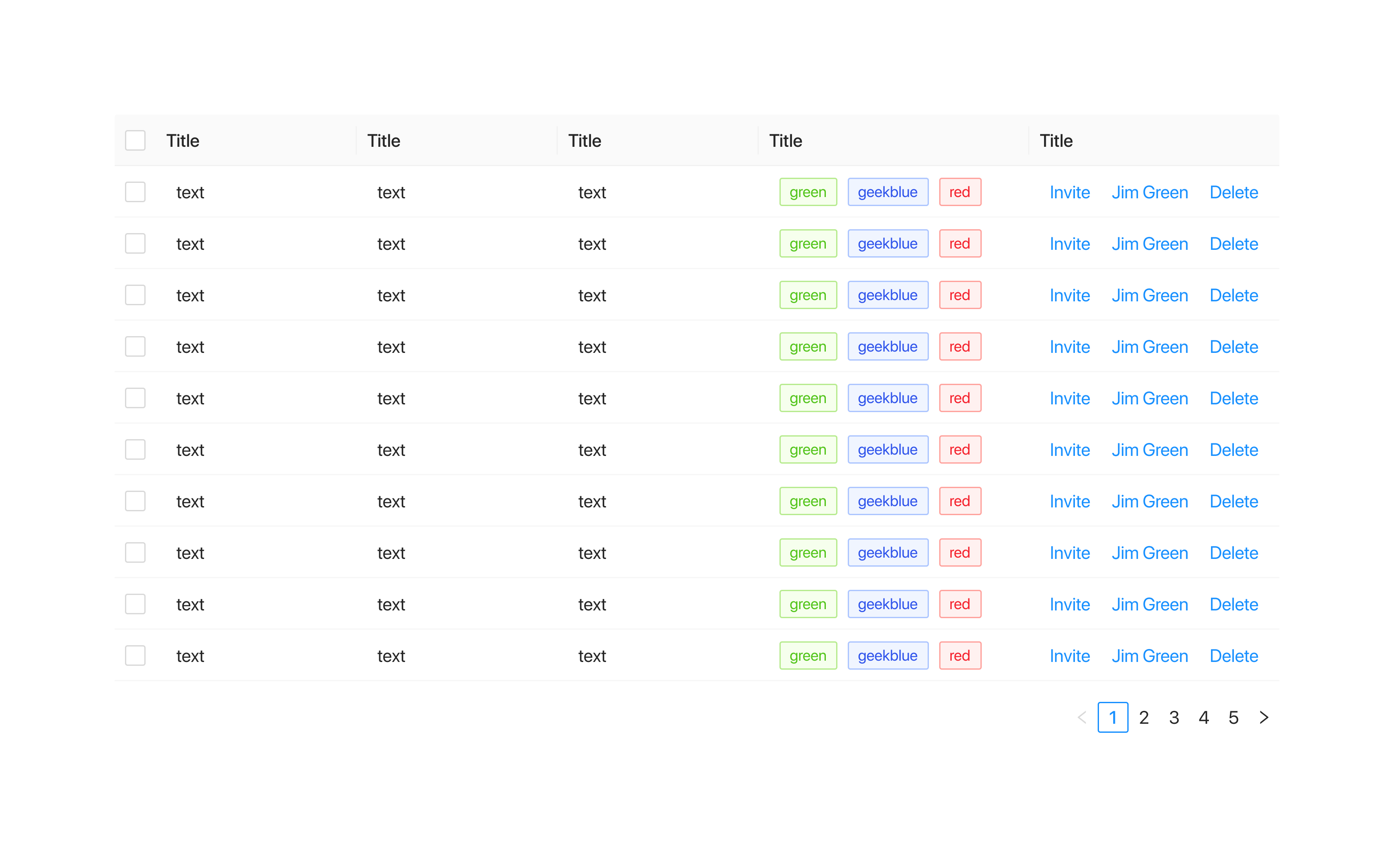Toggle the select-all checkbox in the header
Image resolution: width=1394 pixels, height=868 pixels.
[x=136, y=141]
